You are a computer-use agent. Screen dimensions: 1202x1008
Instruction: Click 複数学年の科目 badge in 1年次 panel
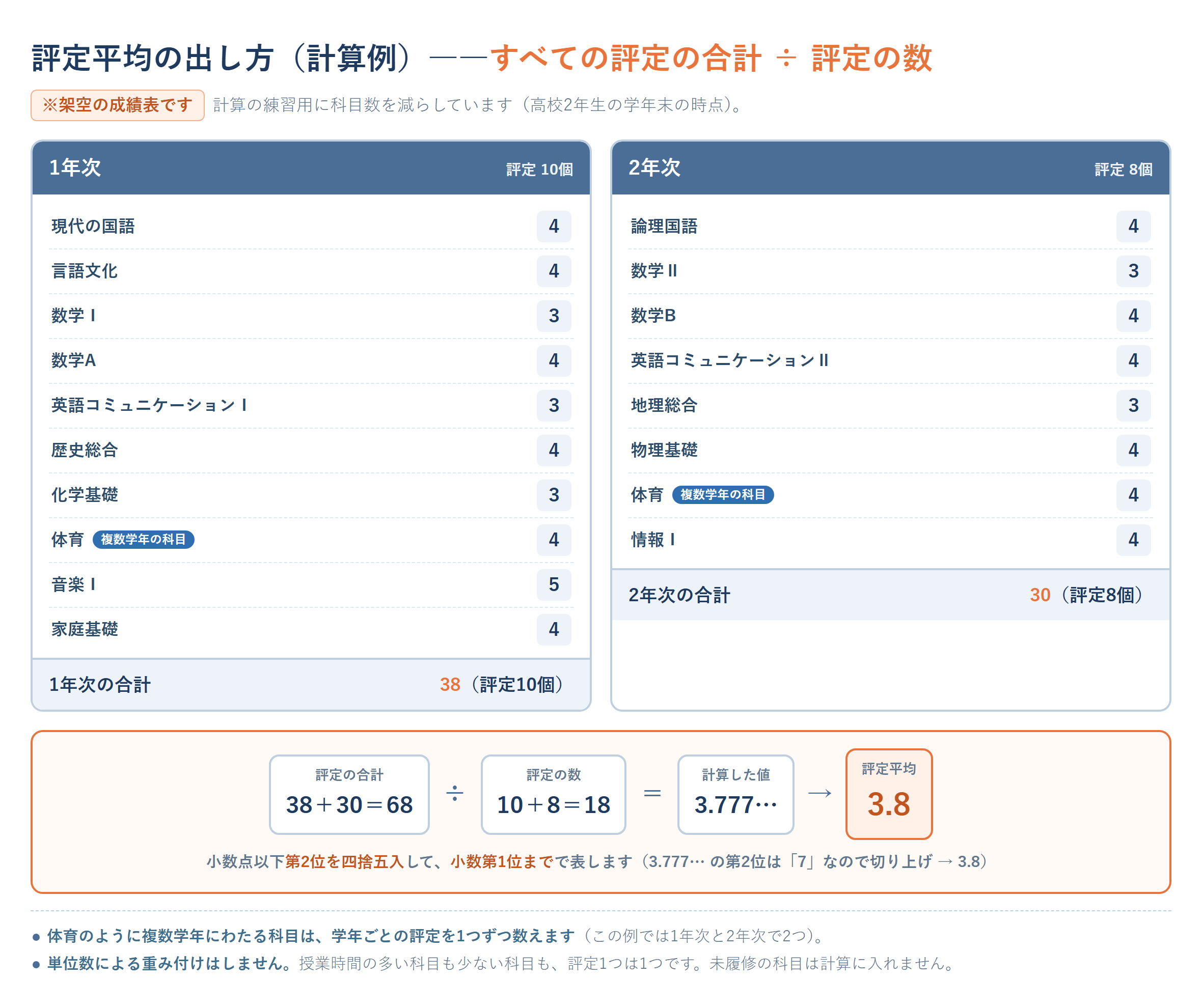pos(144,540)
